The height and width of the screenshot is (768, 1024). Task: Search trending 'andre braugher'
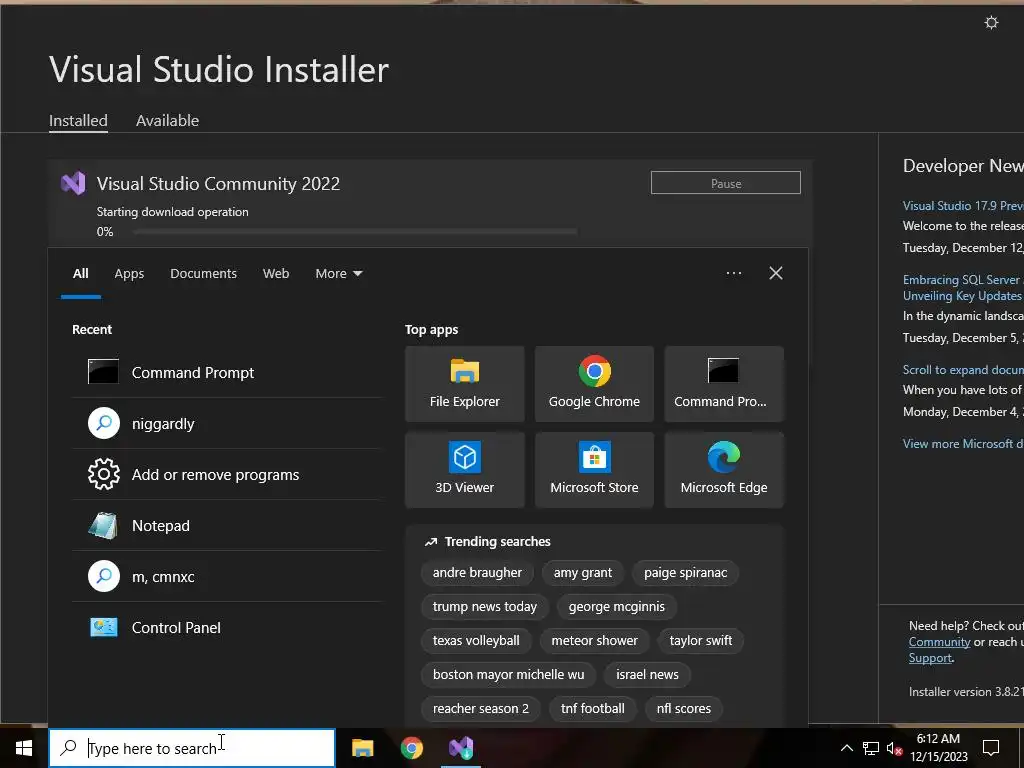[477, 573]
